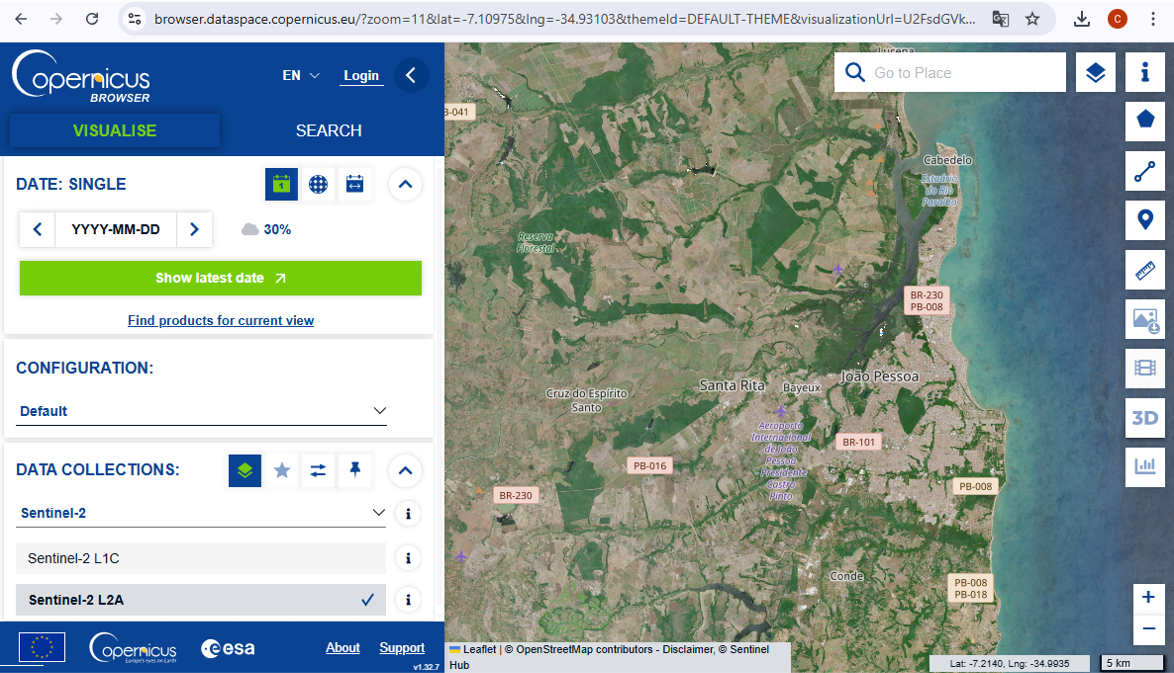Collapse the Date section chevron
Image resolution: width=1174 pixels, height=673 pixels.
click(404, 184)
